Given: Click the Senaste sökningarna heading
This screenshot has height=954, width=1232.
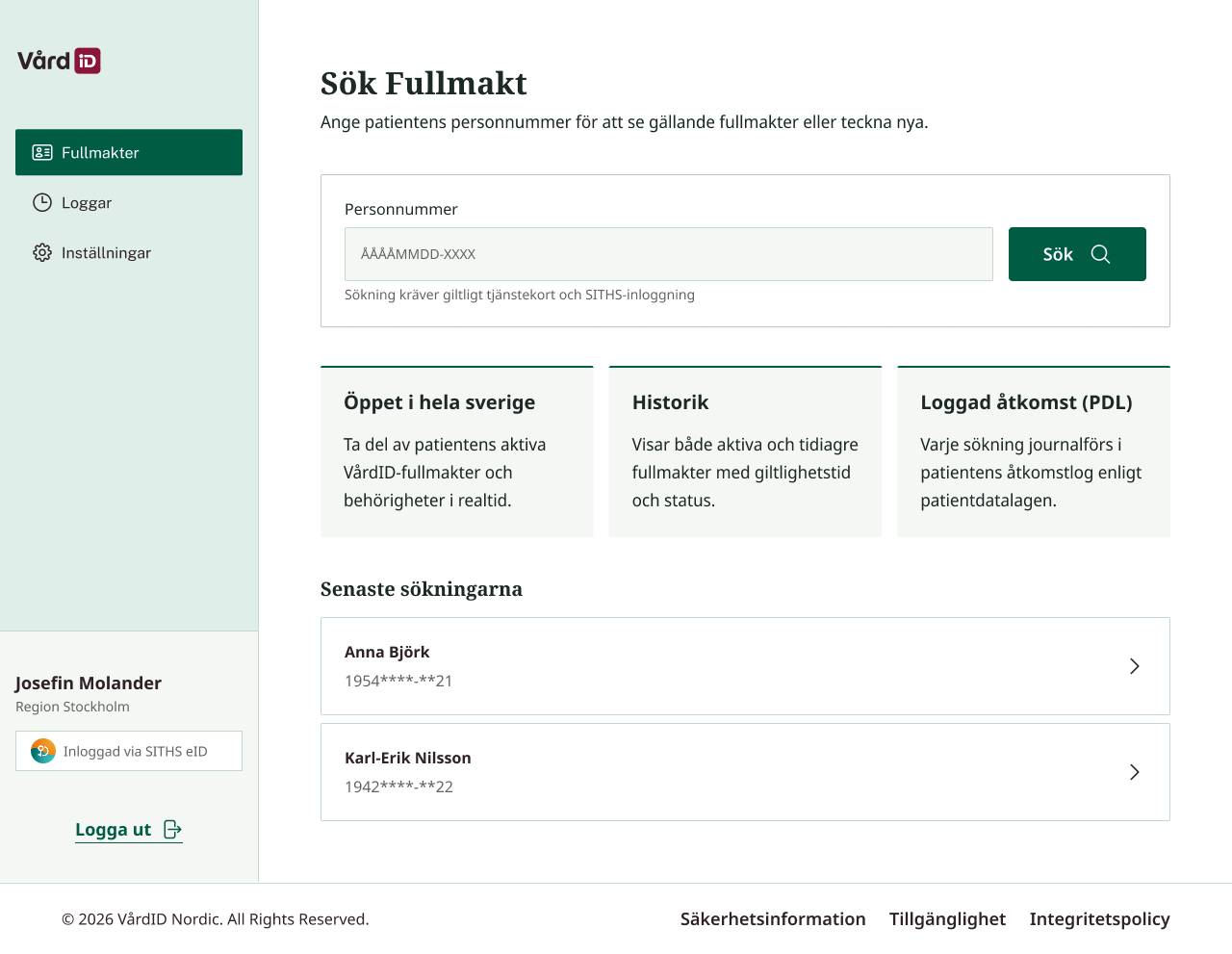Looking at the screenshot, I should tap(422, 589).
